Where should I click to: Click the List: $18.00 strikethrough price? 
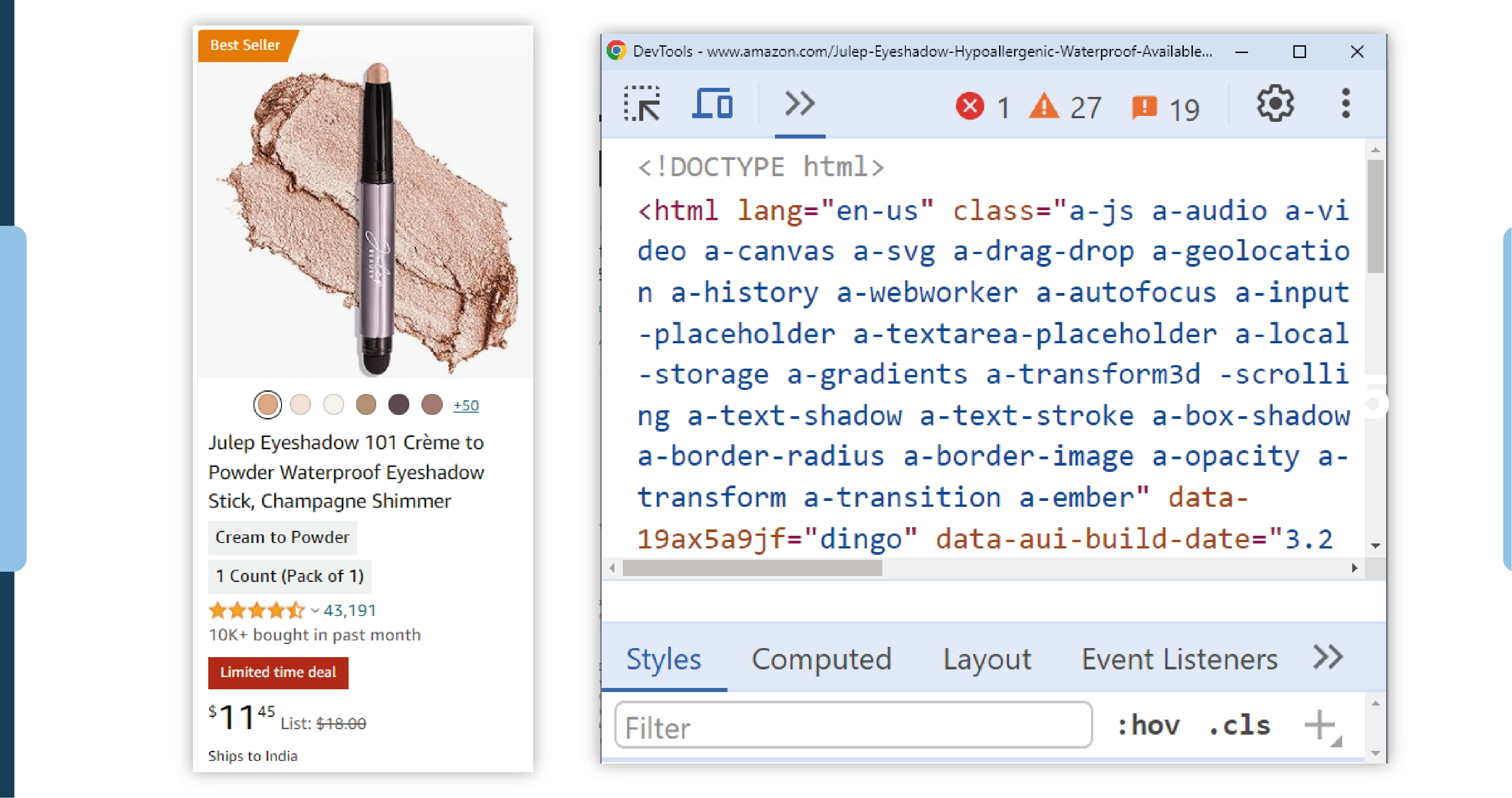(x=323, y=723)
